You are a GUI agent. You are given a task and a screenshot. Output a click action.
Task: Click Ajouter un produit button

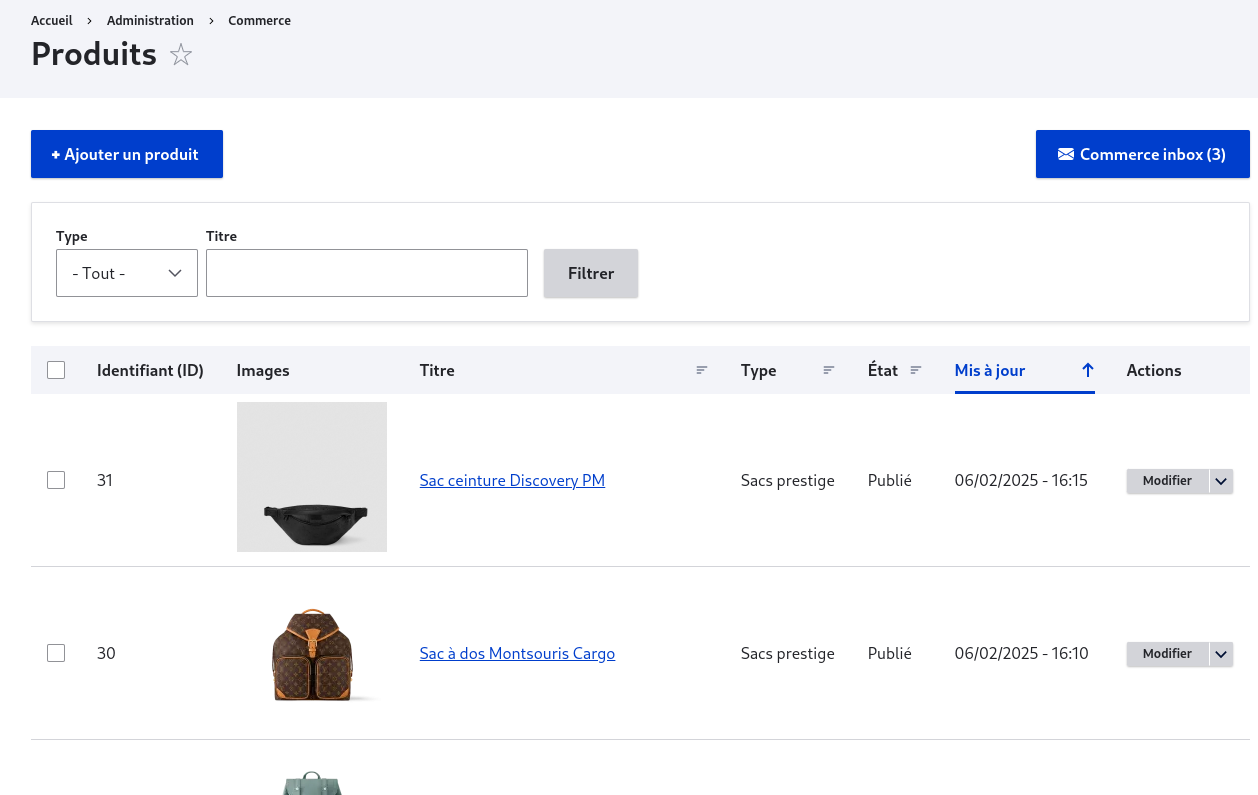[x=127, y=154]
